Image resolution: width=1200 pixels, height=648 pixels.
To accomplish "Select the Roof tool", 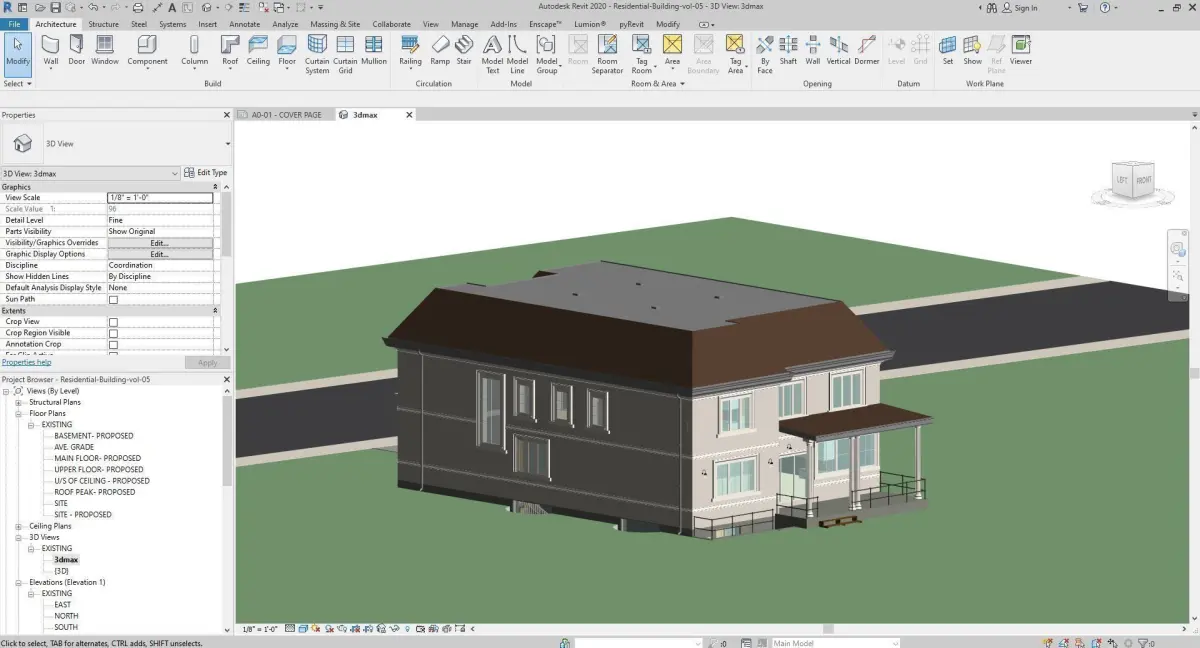I will point(230,50).
